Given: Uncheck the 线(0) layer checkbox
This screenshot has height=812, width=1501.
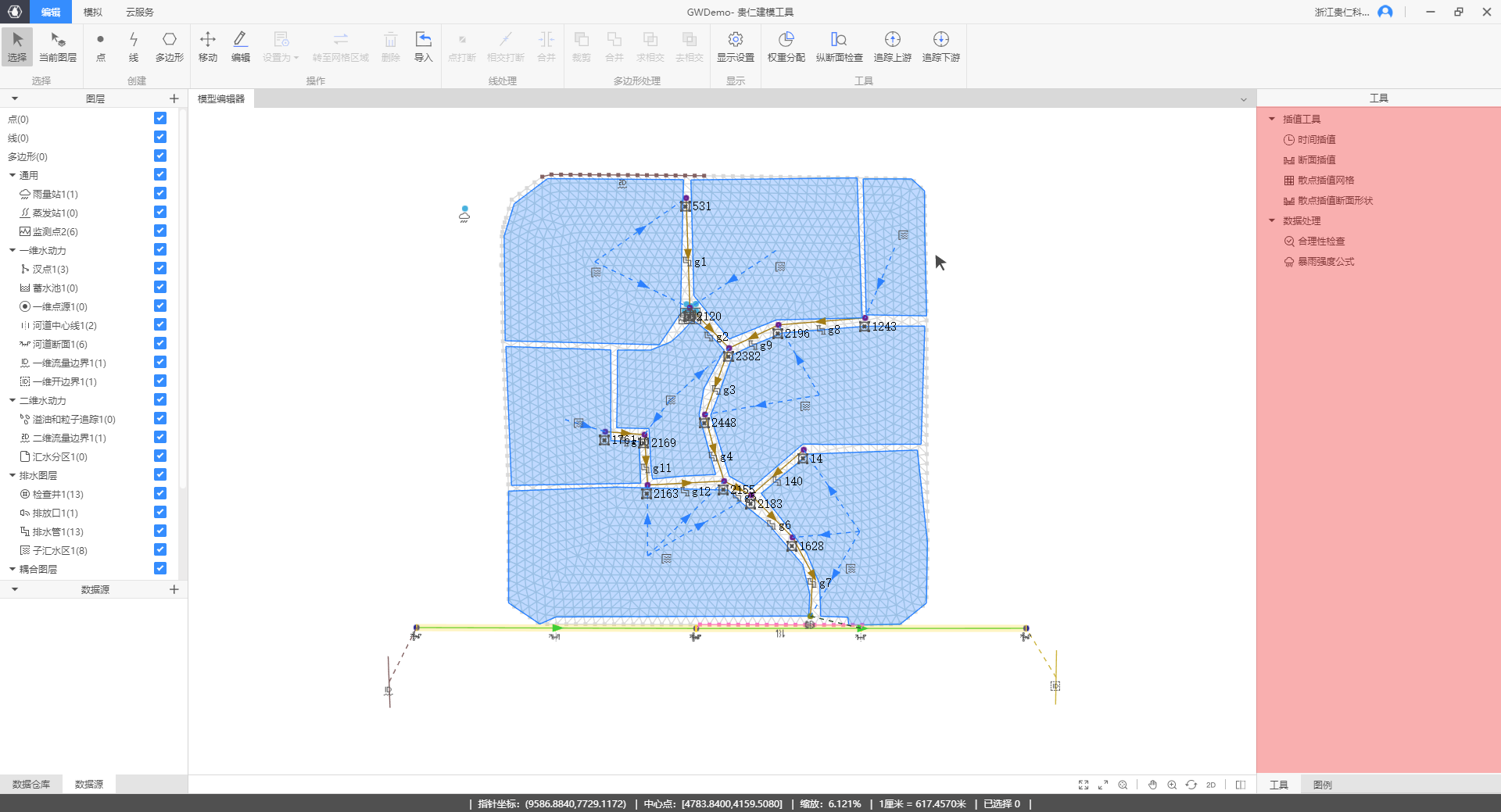Looking at the screenshot, I should pos(160,138).
